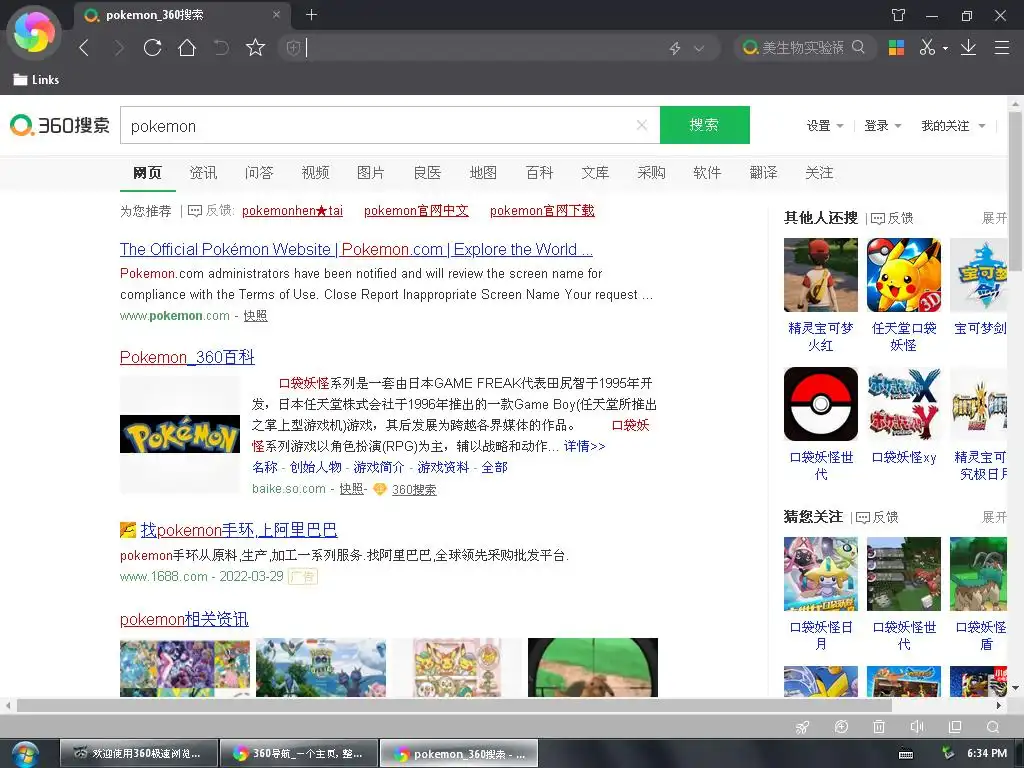Open The Official Pokémon Website result
Screen dimensions: 1024x768
click(356, 249)
